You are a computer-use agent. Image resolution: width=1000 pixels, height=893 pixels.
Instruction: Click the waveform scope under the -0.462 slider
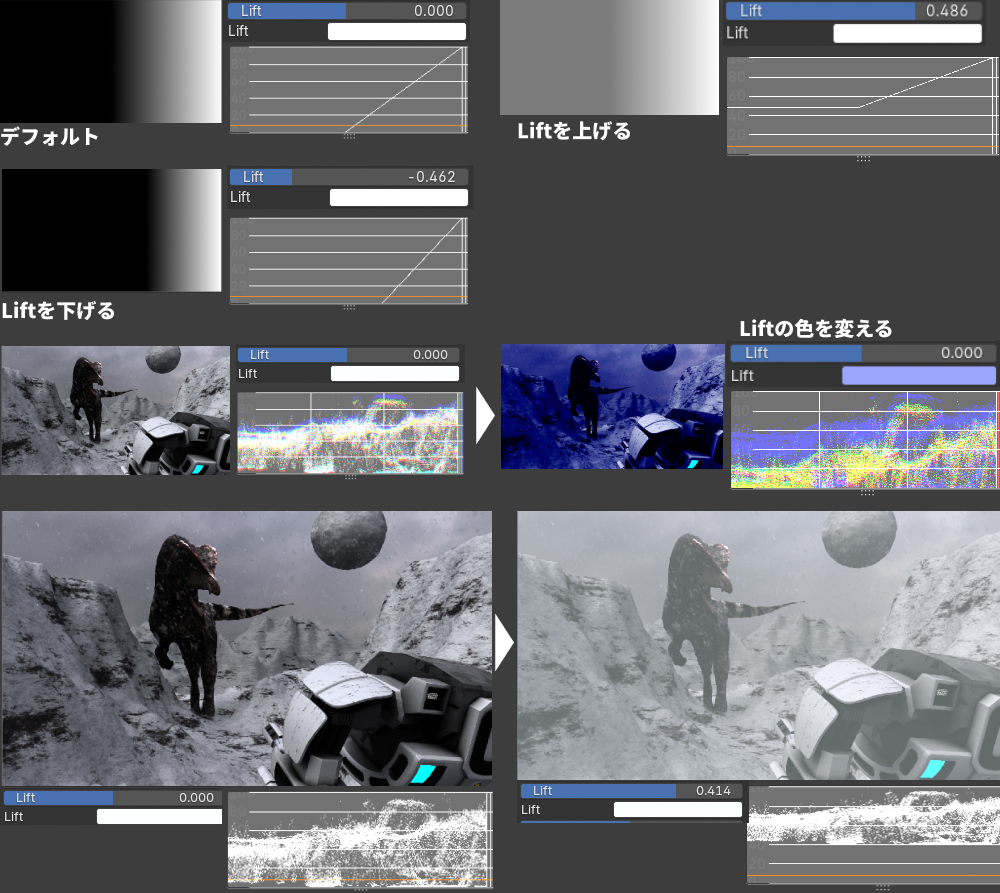coord(348,260)
